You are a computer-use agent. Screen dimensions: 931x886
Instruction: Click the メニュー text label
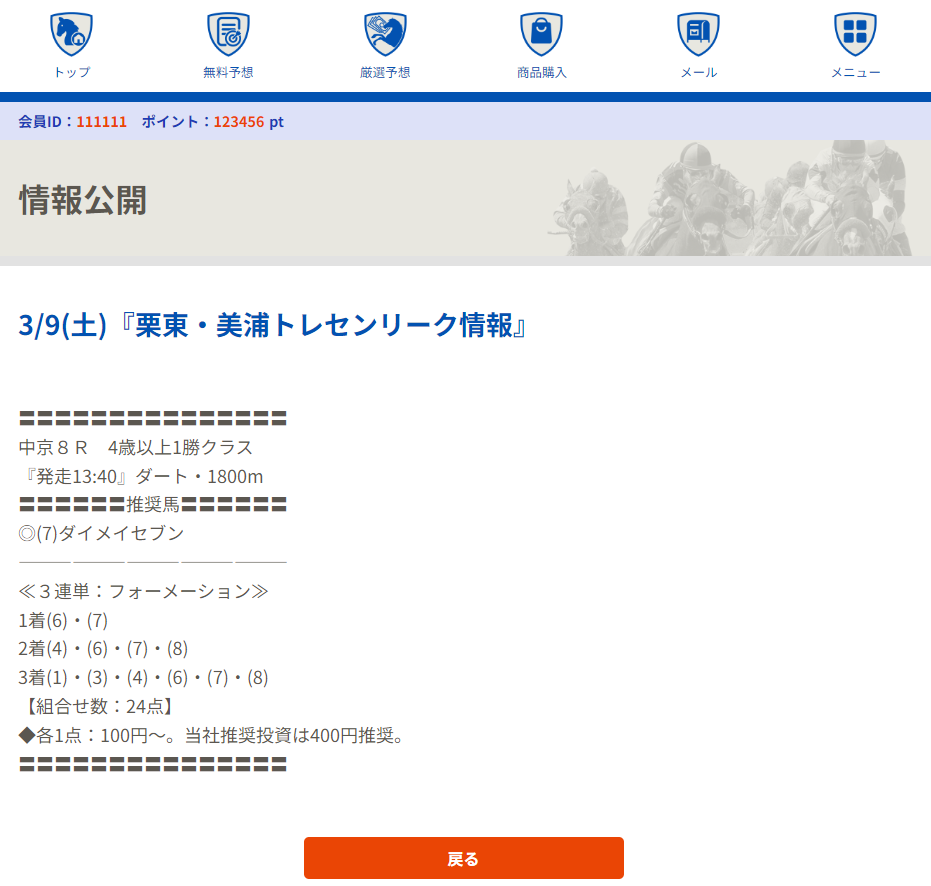855,72
